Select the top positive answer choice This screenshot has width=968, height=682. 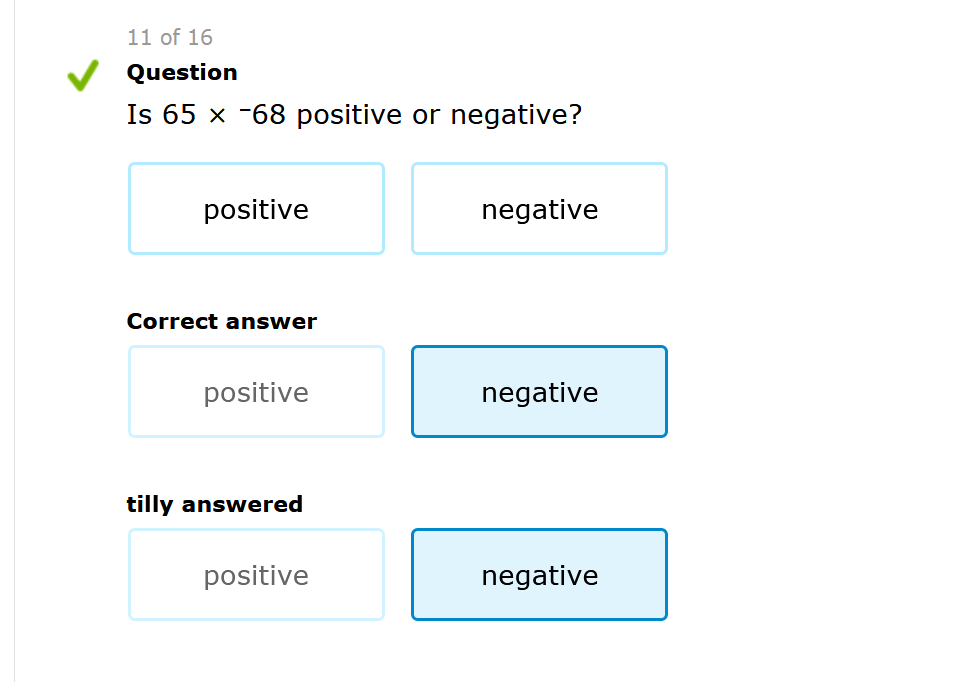[x=256, y=209]
